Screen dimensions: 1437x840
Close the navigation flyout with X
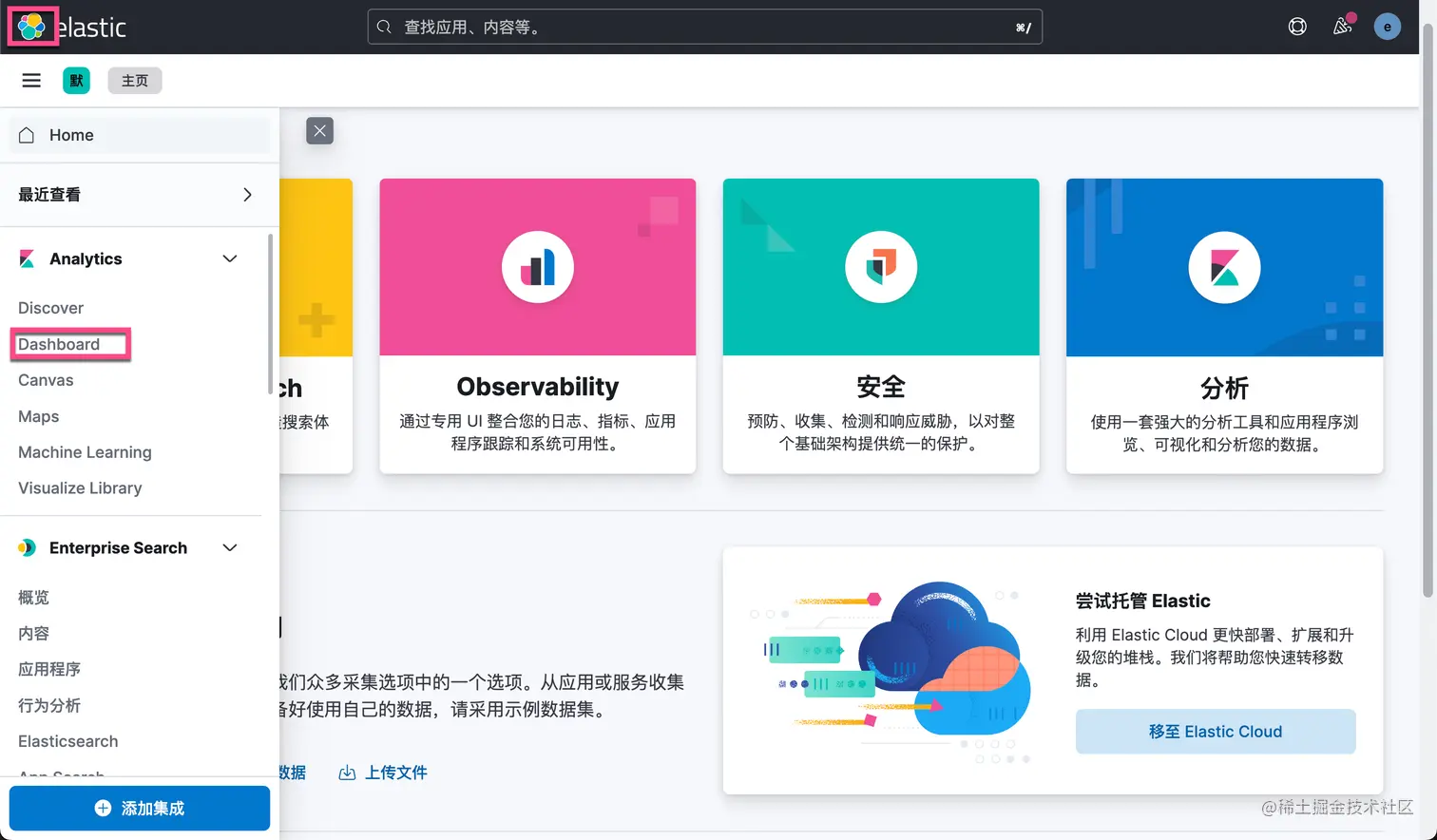[x=320, y=131]
